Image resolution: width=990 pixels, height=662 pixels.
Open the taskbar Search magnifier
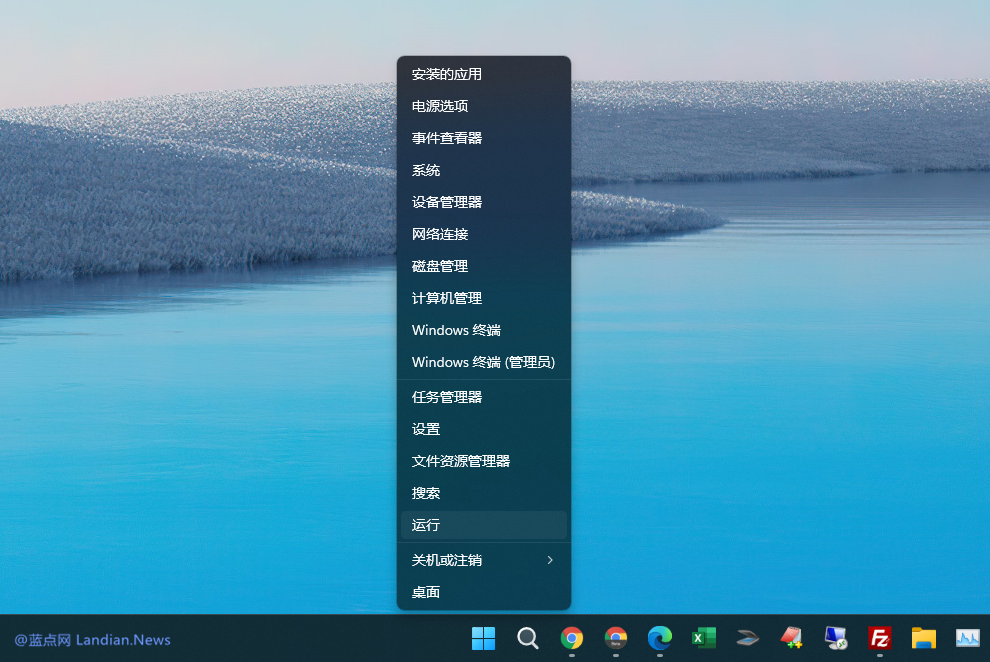tap(528, 638)
